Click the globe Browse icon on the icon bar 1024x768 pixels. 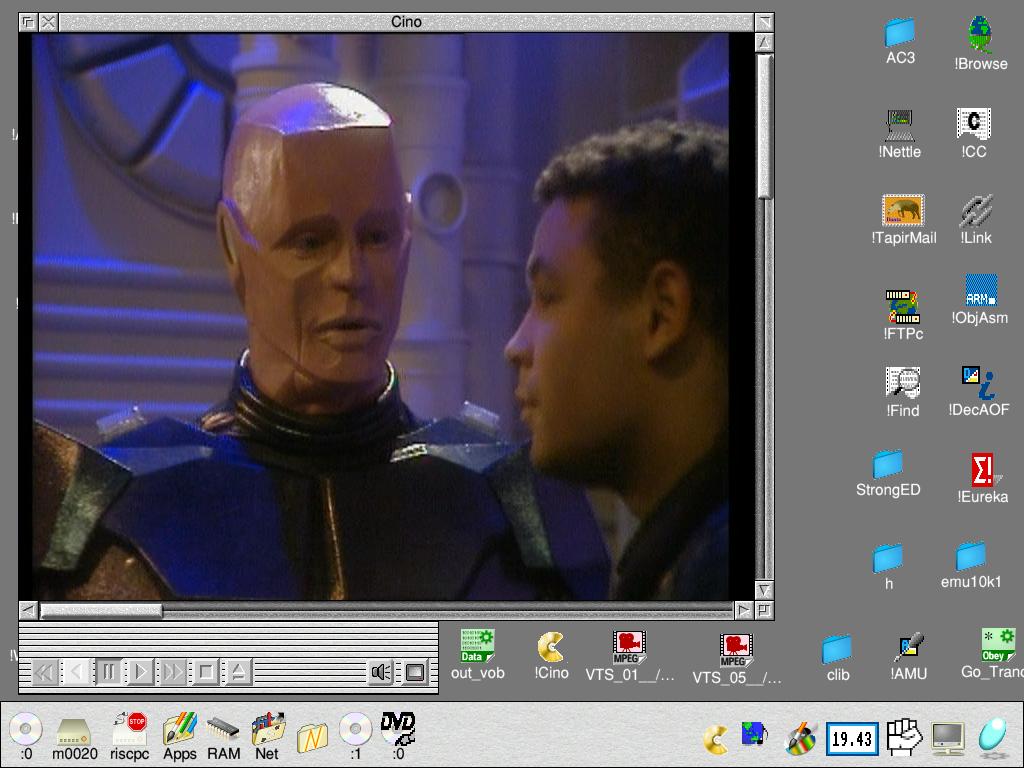click(x=755, y=734)
